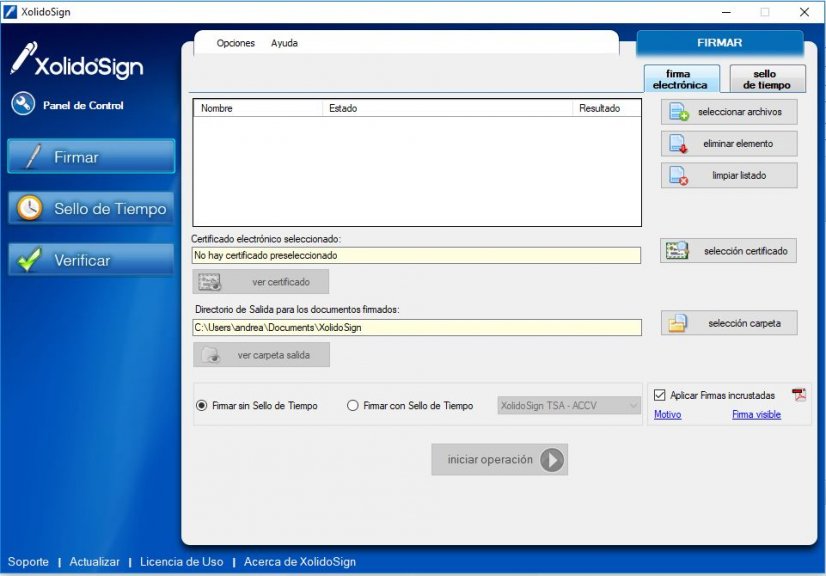
Task: Click the clock icon for Sello de Tiempo
Action: (x=30, y=208)
